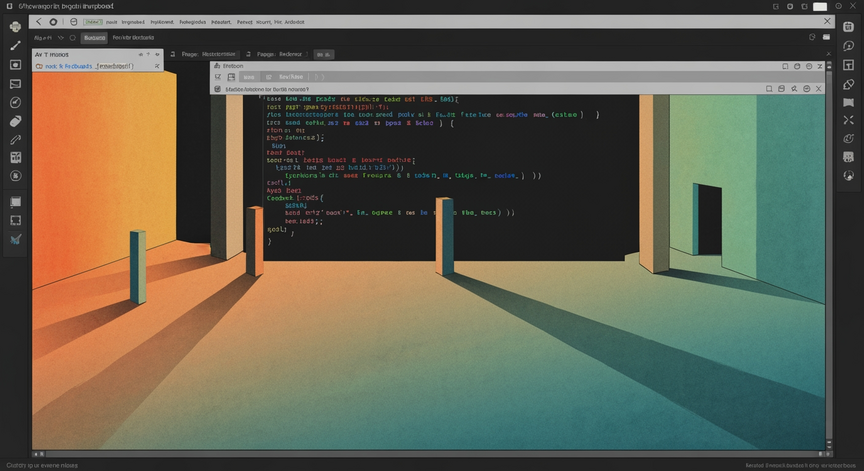
Task: Click the save disk icon on code panel header
Action: [781, 89]
